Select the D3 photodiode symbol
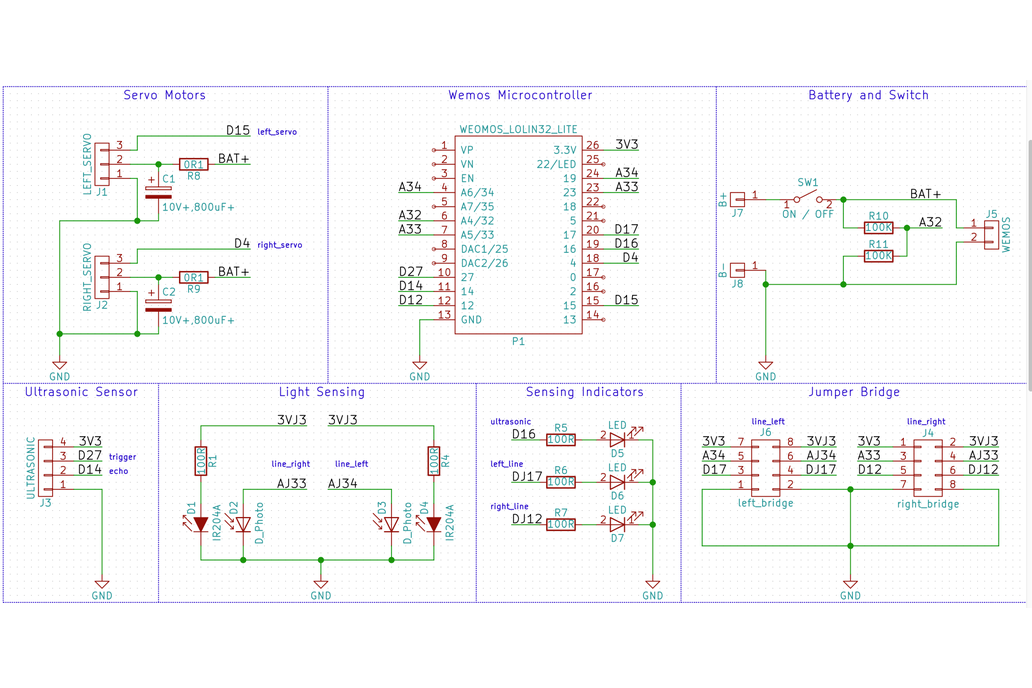The width and height of the screenshot is (1032, 688). [391, 524]
